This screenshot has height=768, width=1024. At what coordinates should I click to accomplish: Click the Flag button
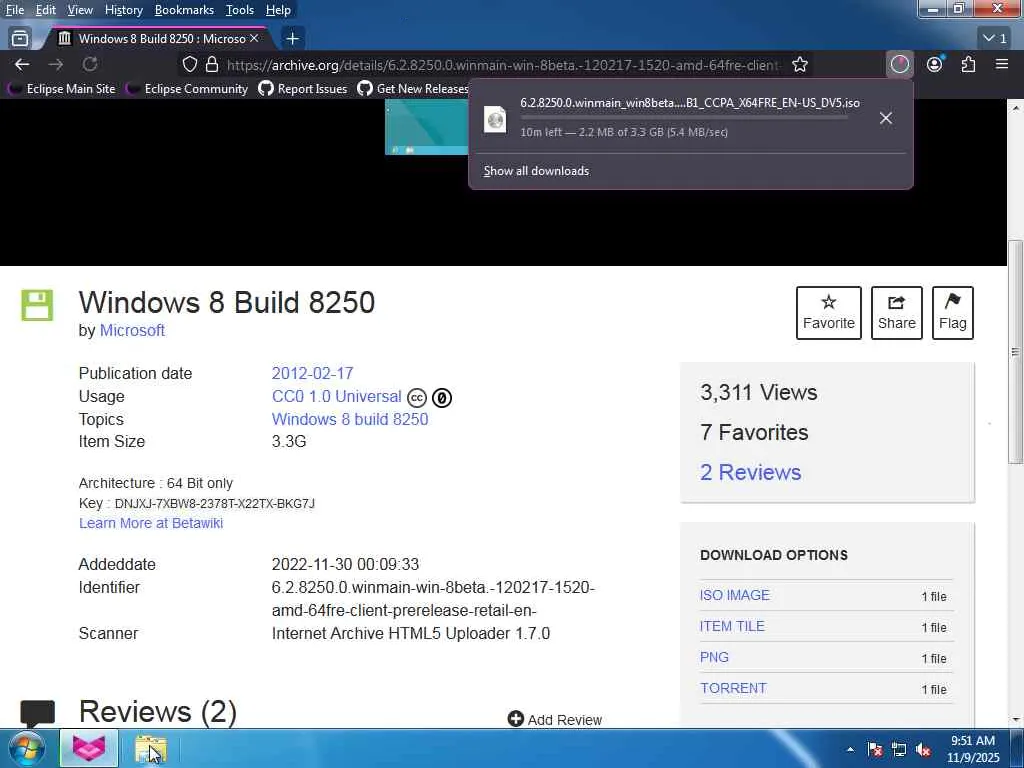(x=953, y=313)
